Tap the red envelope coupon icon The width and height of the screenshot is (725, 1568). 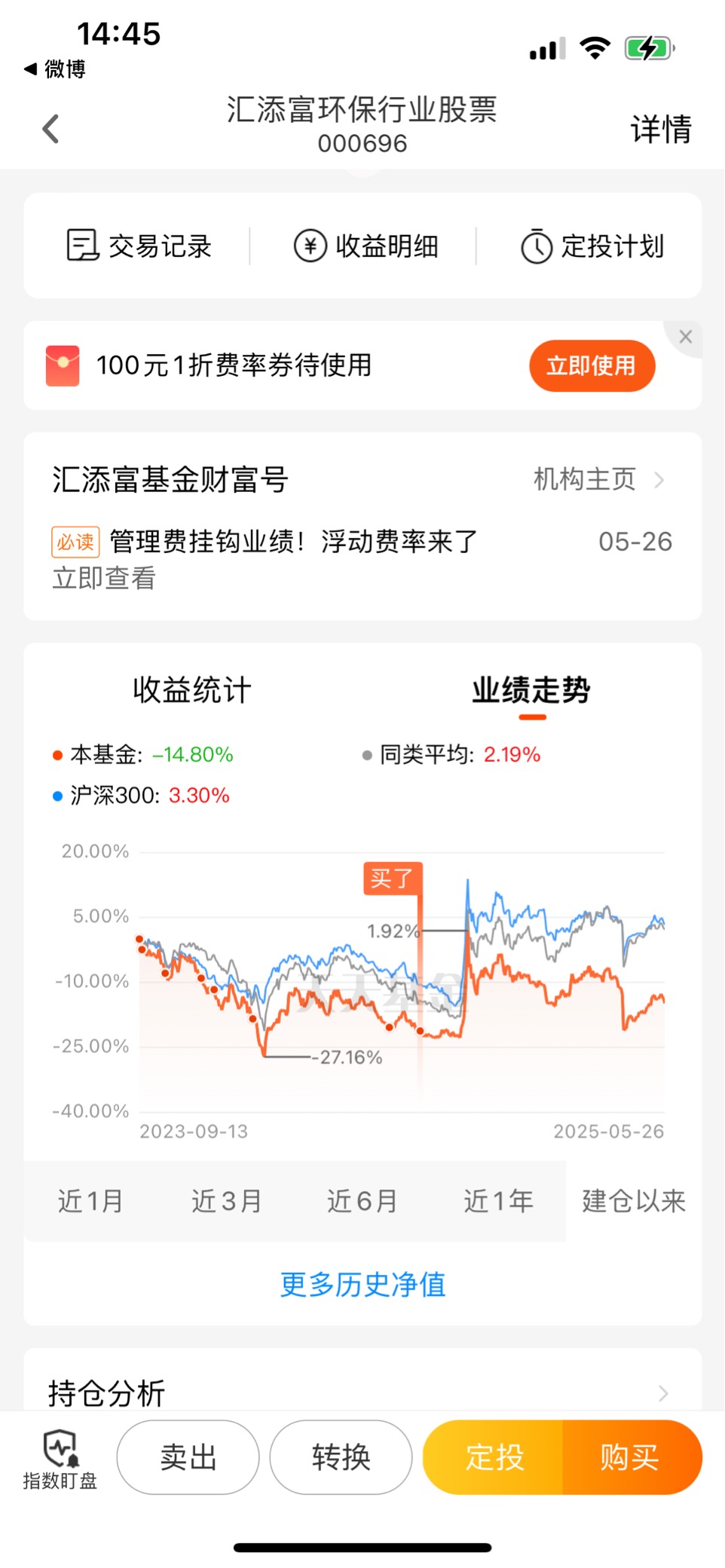(63, 365)
